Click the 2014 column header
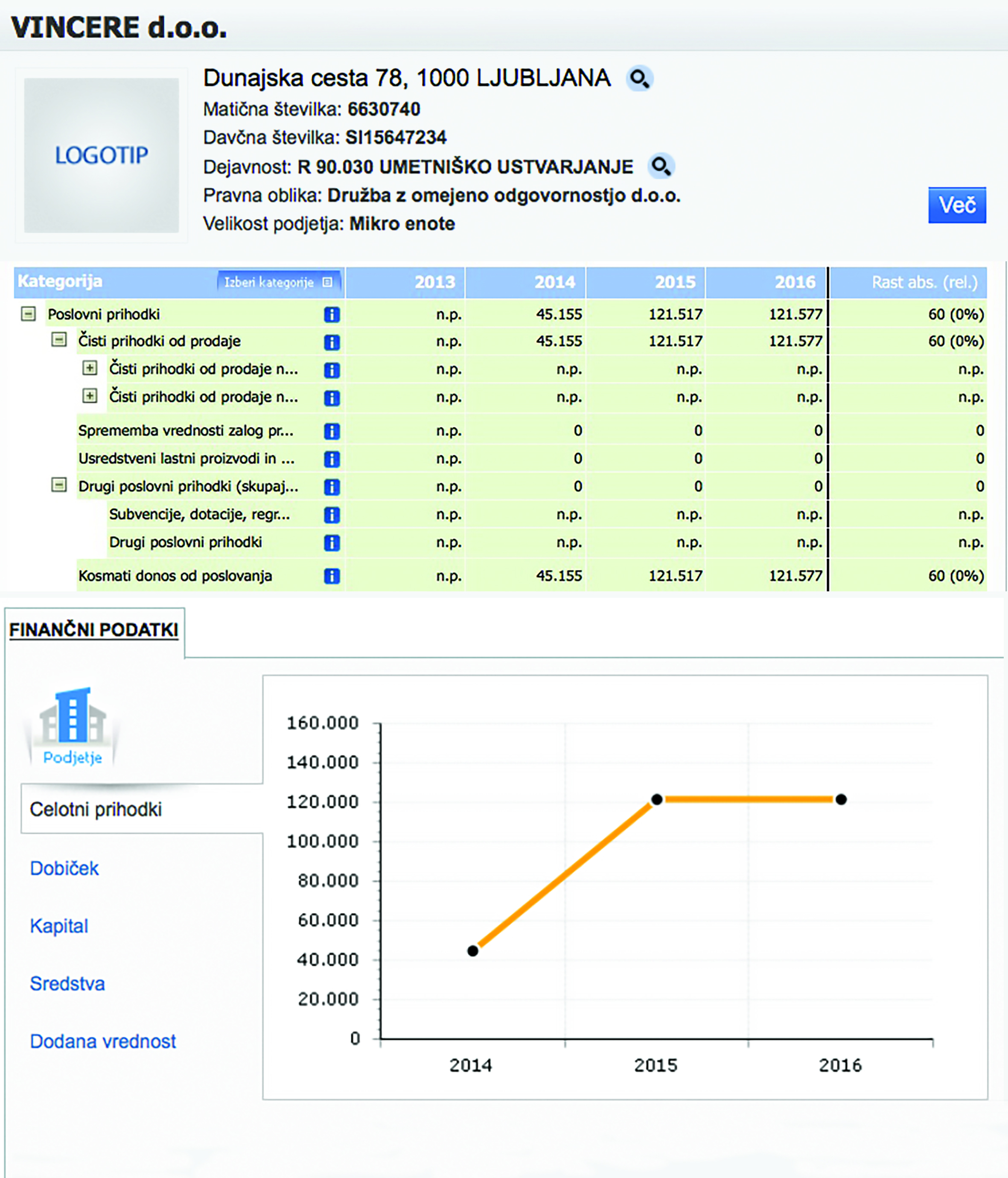The image size is (1008, 1178). (x=526, y=282)
